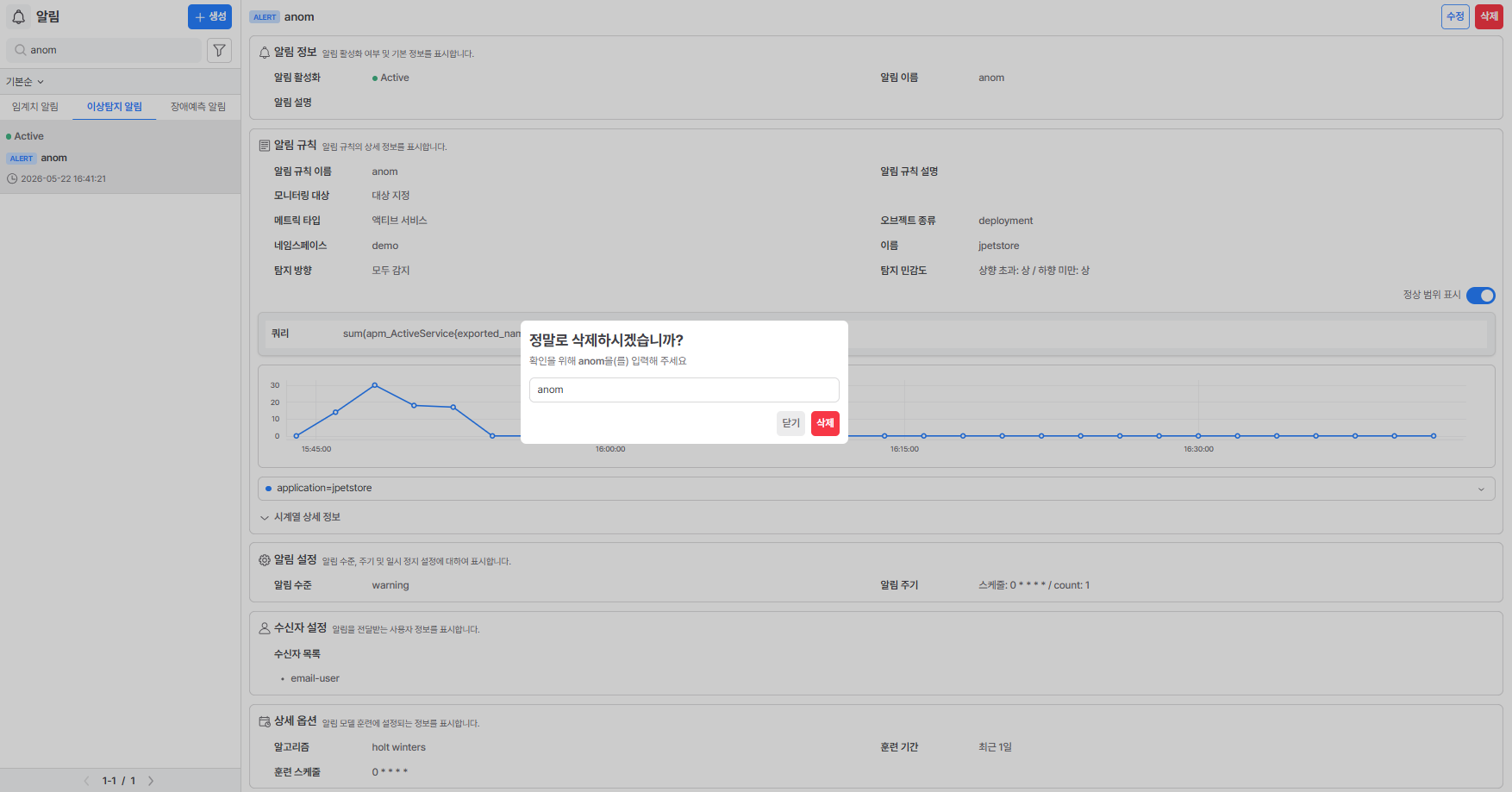Viewport: 1512px width, 792px height.
Task: Click the search magnifier icon
Action: 21,50
